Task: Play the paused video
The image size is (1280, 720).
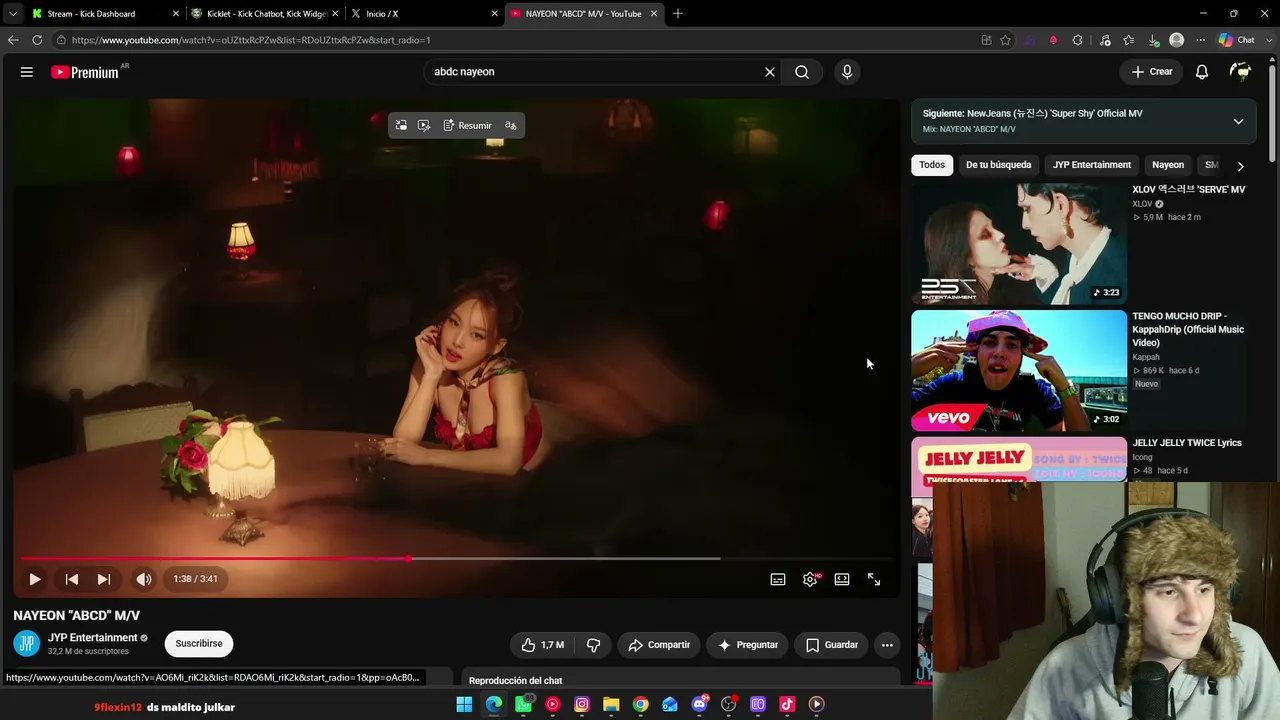Action: pyautogui.click(x=35, y=579)
